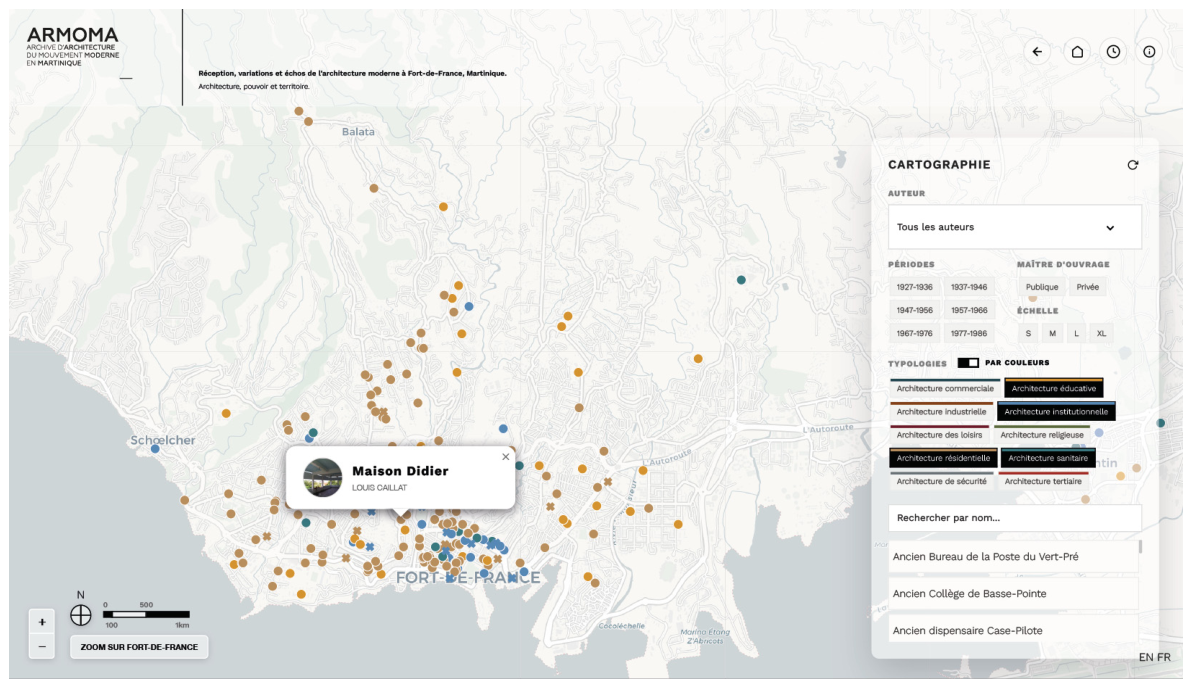Choose the XL scale option
The image size is (1191, 687).
pyautogui.click(x=1101, y=334)
